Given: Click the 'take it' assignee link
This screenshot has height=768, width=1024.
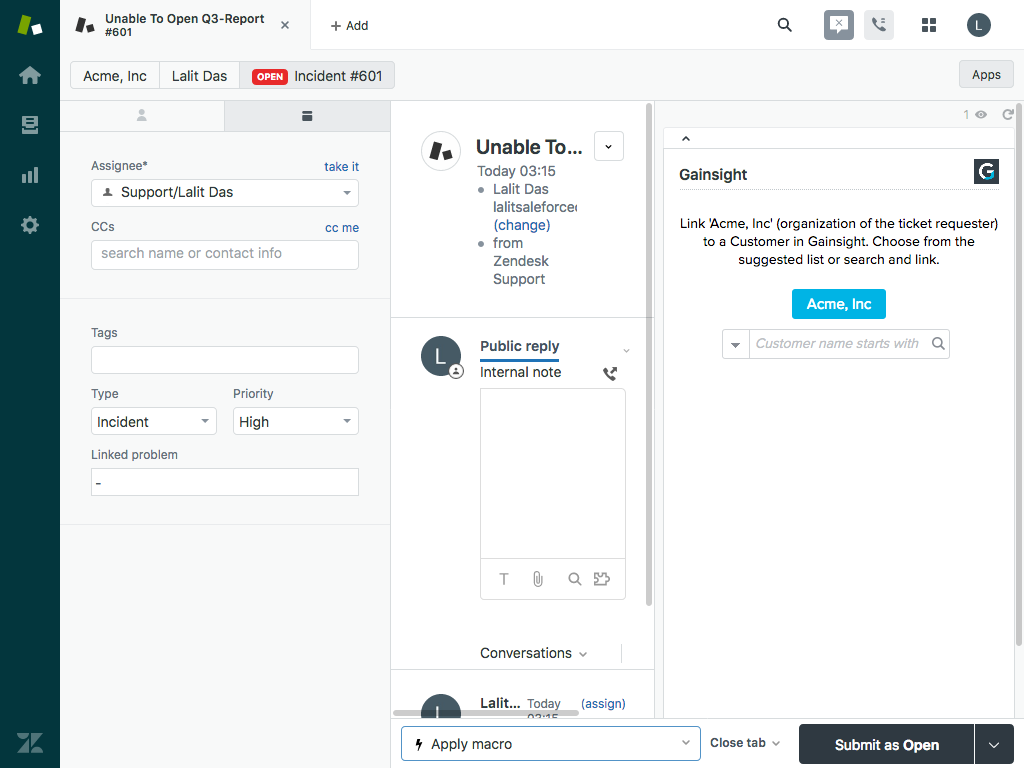Looking at the screenshot, I should tap(341, 167).
